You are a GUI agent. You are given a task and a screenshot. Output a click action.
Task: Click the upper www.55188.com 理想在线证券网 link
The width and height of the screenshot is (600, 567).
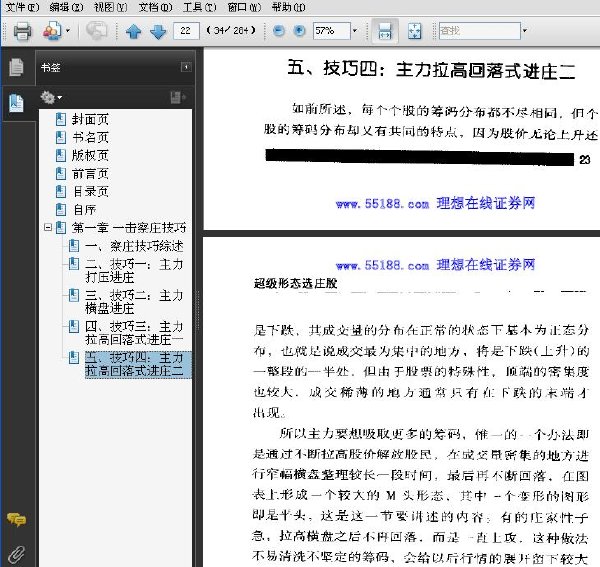435,204
